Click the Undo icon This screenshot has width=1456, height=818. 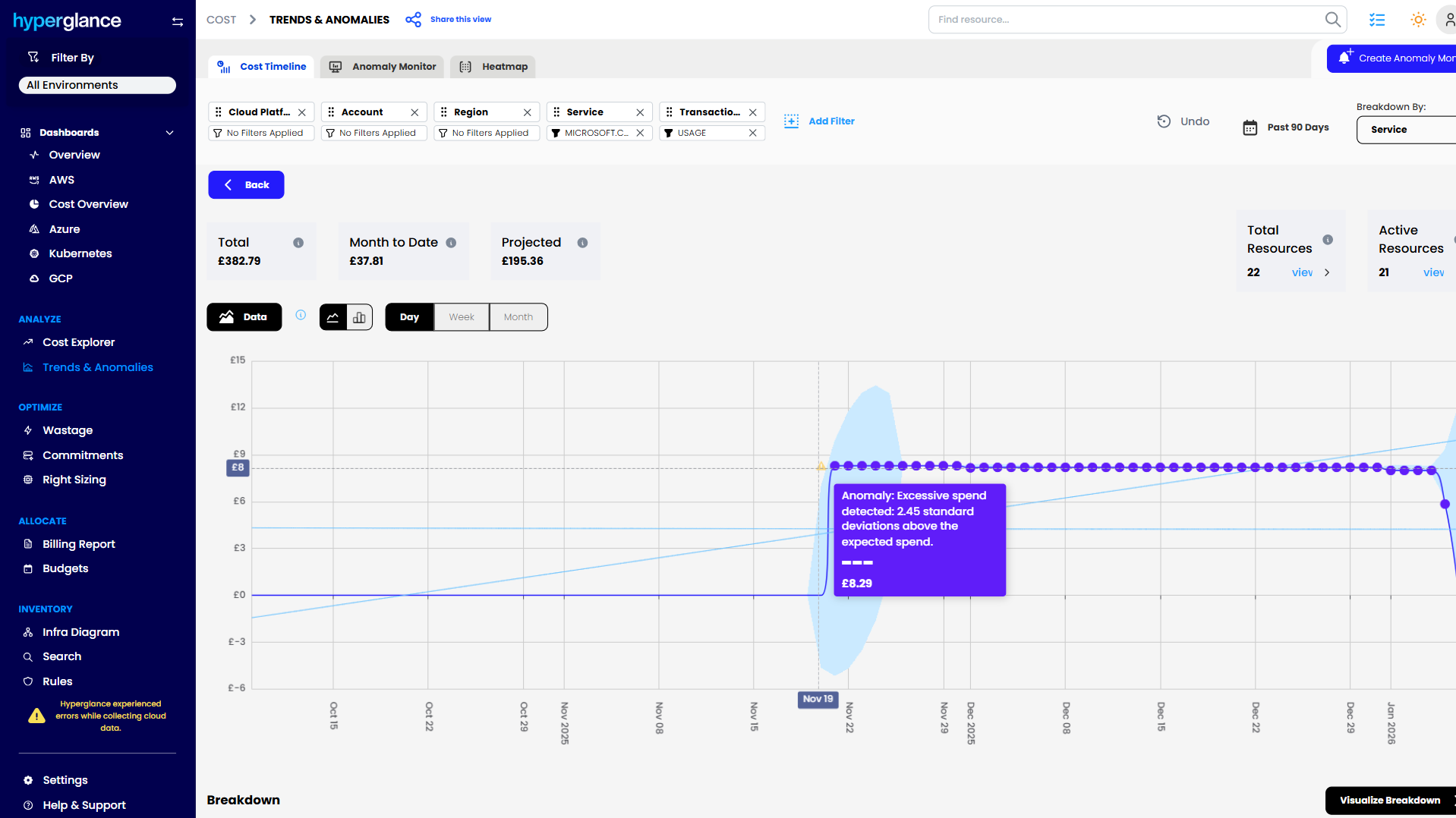click(1164, 121)
